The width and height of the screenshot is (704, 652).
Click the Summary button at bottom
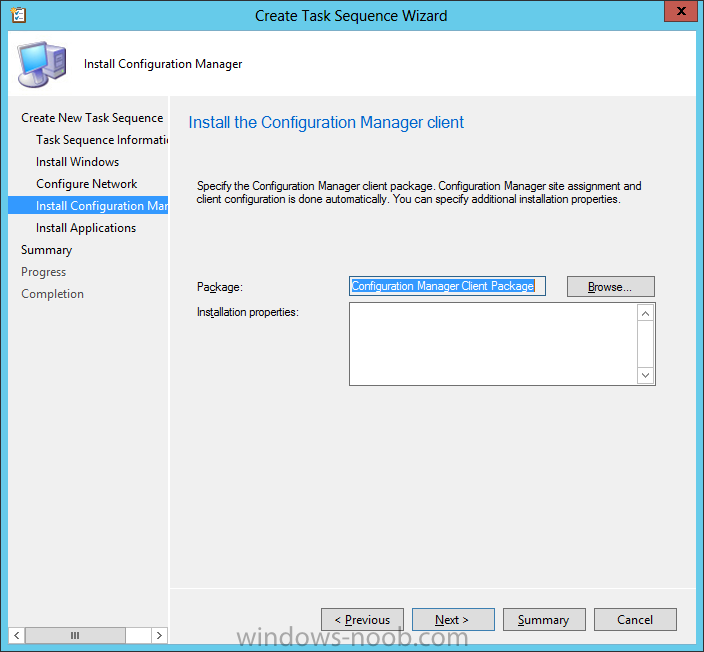pos(544,620)
